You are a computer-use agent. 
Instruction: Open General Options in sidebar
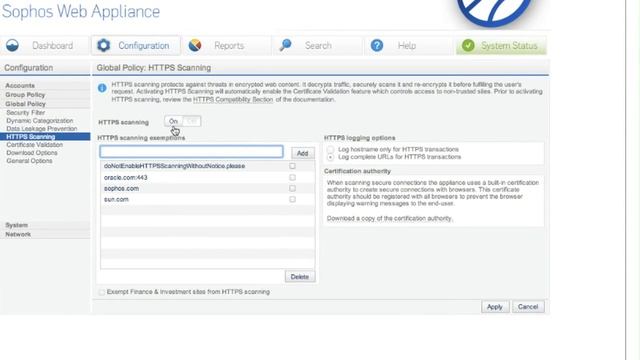(x=29, y=161)
